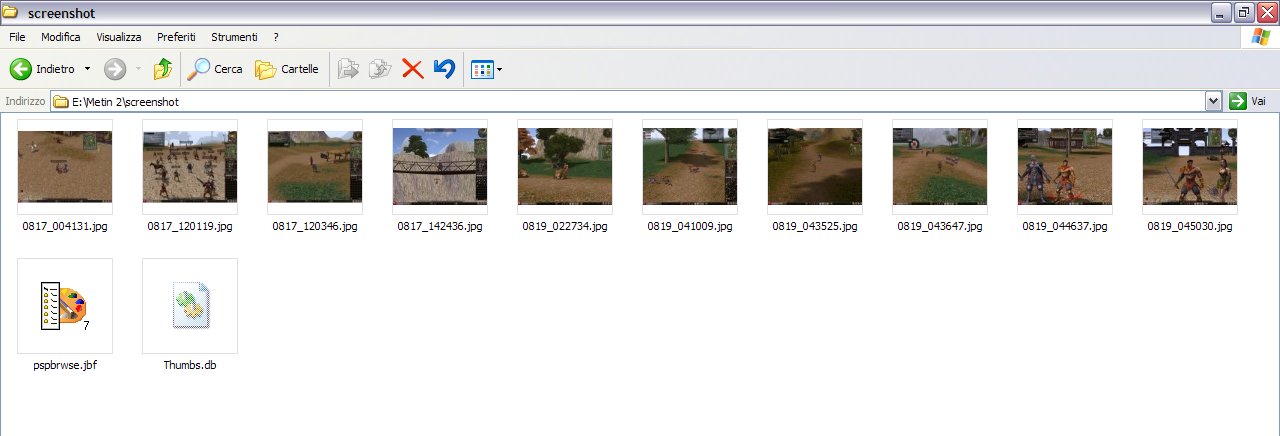Viewport: 1280px width, 436px height.
Task: Click the Thumbs.db filename label
Action: point(190,366)
